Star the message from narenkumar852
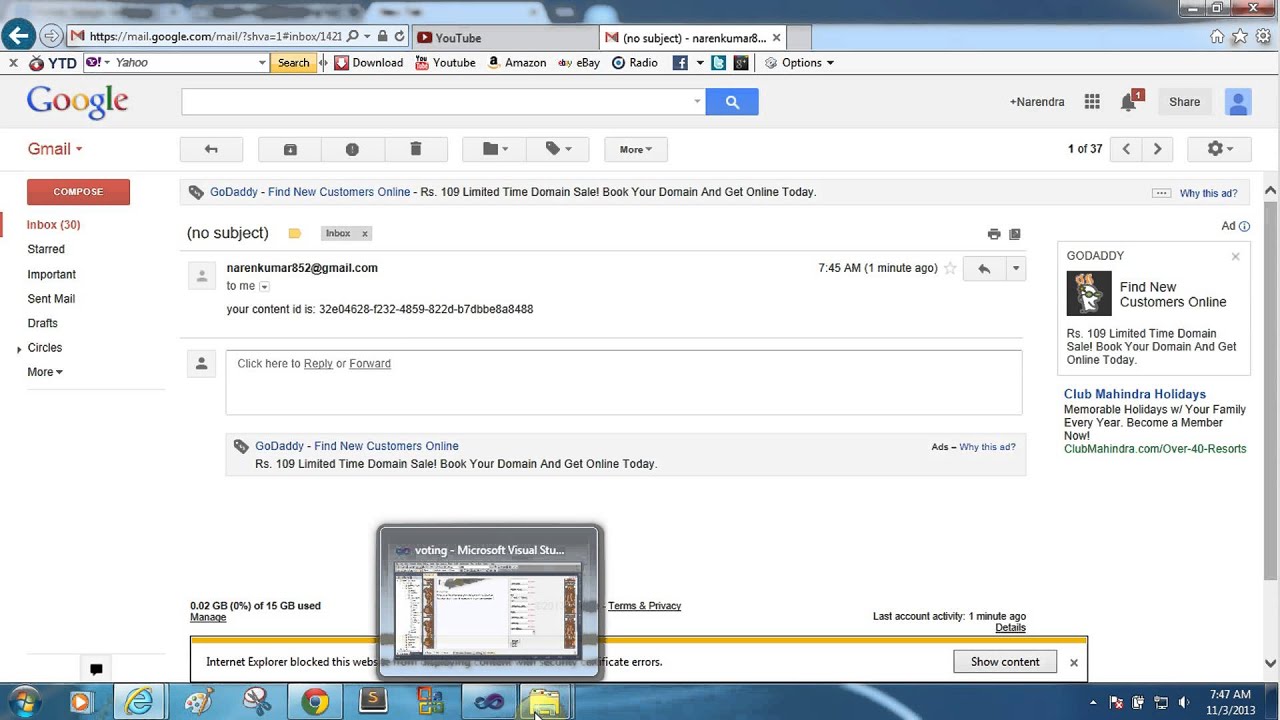The image size is (1280, 720). coord(950,268)
